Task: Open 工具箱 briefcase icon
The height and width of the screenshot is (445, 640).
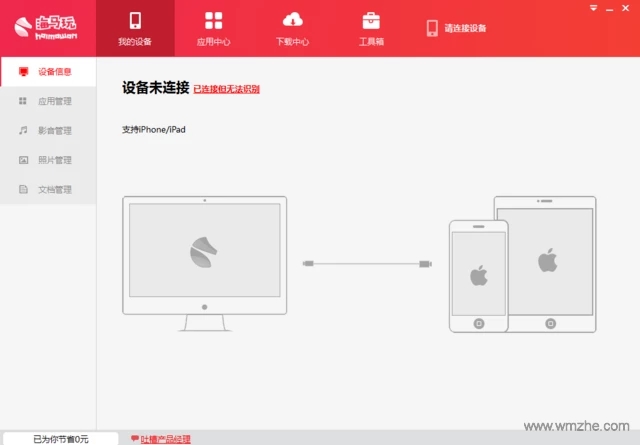Action: click(x=371, y=21)
